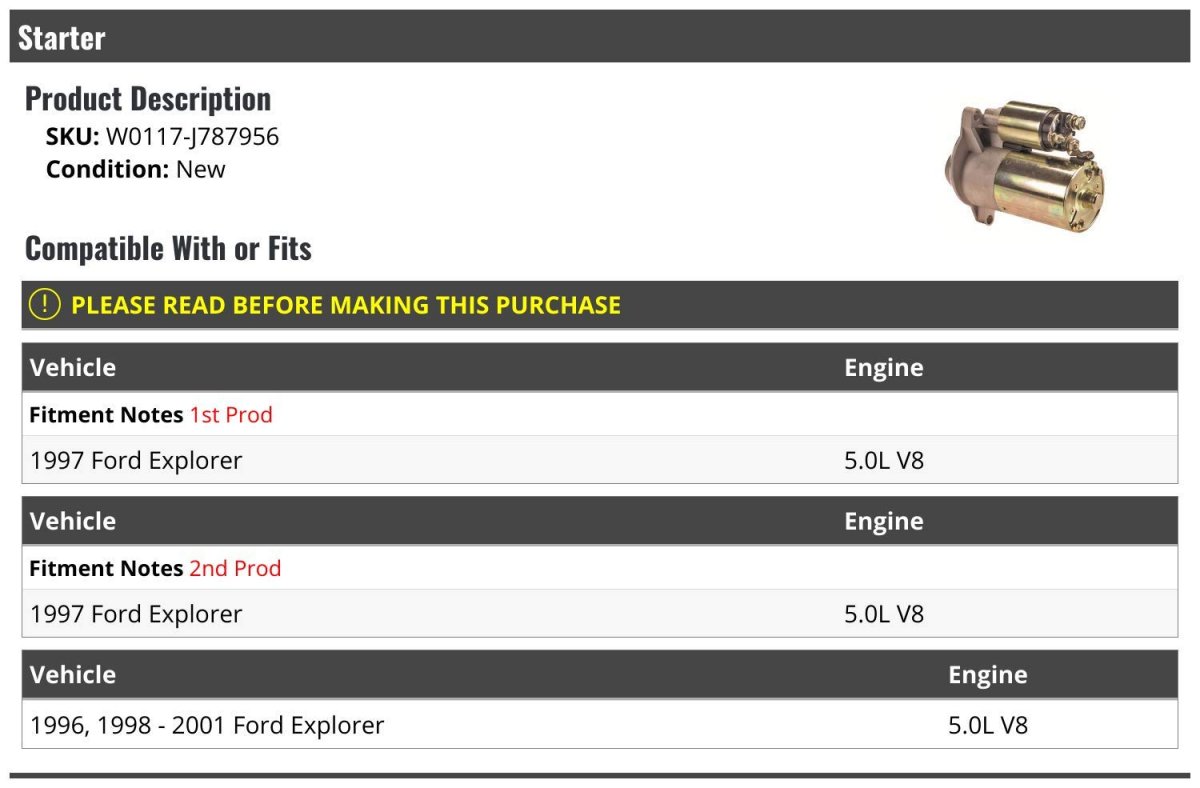Screen dimensions: 1200x788
Task: Click 5.0L V8 engine in first table
Action: [x=884, y=460]
